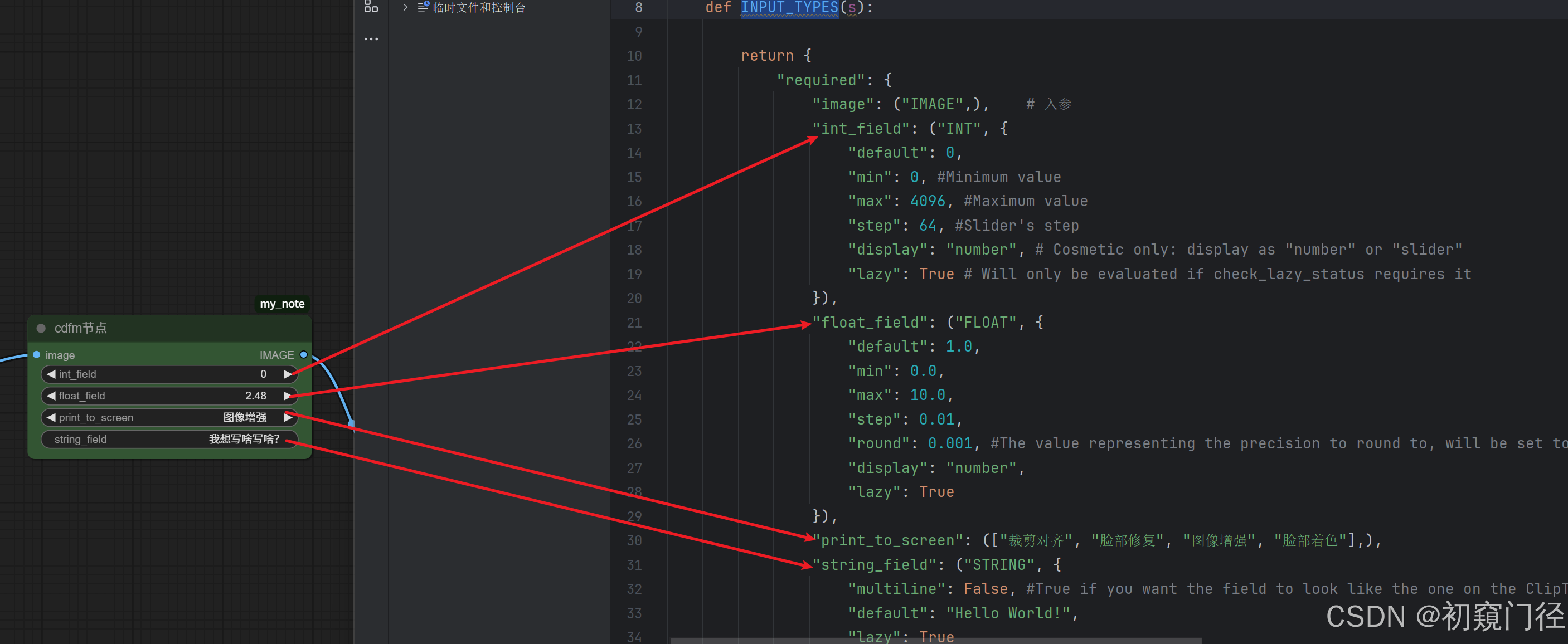Expand the 临时文件和控制台 tree node

(405, 7)
